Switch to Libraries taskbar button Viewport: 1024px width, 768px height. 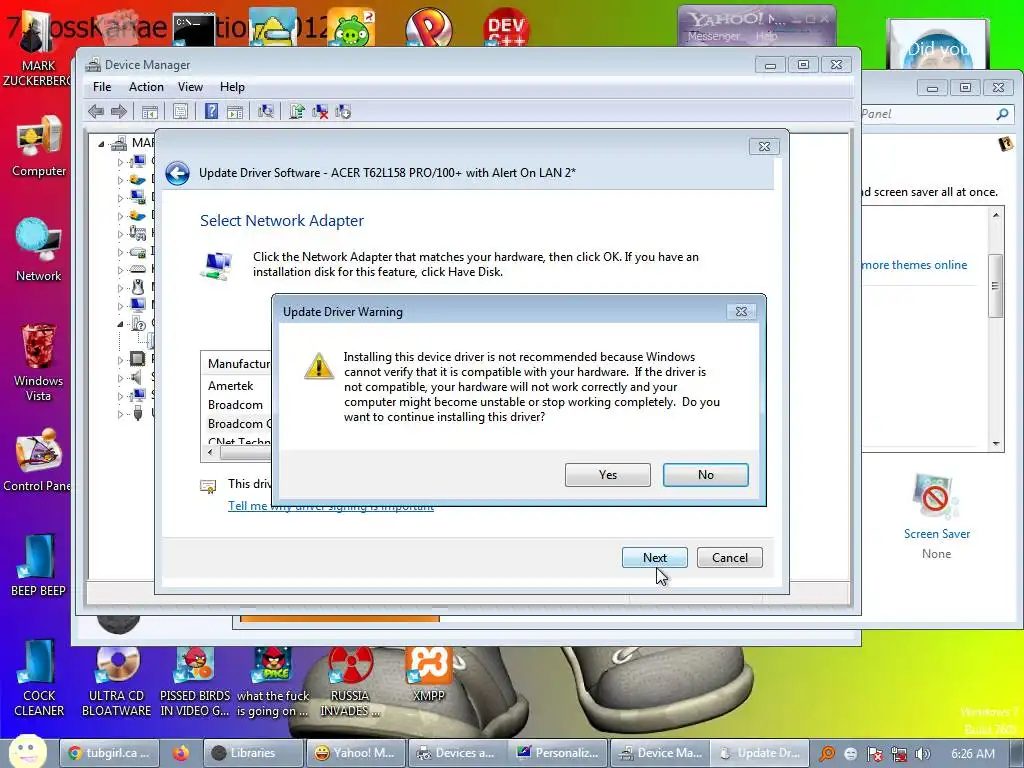(253, 753)
